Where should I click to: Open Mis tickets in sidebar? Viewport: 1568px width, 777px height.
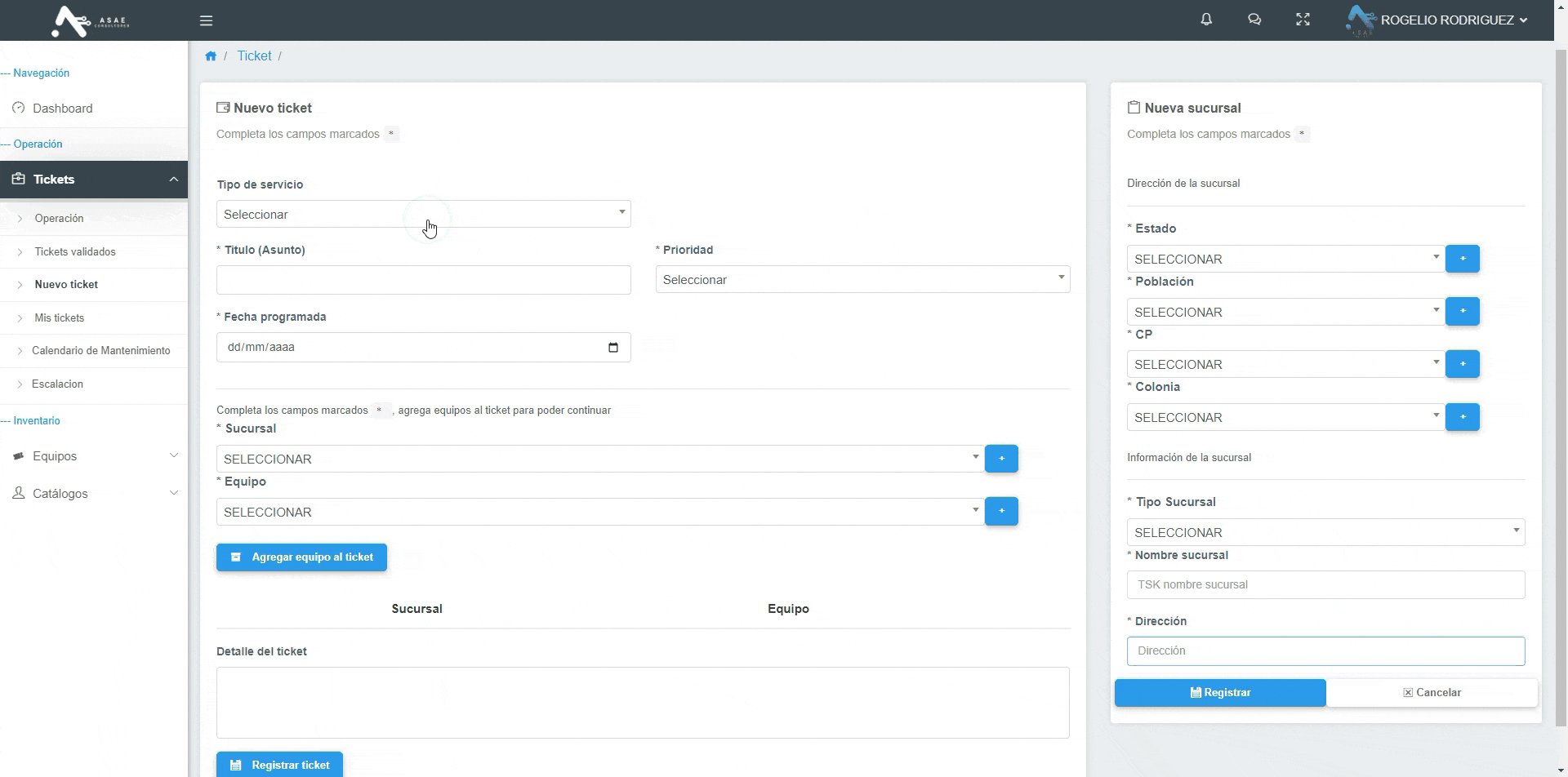60,318
